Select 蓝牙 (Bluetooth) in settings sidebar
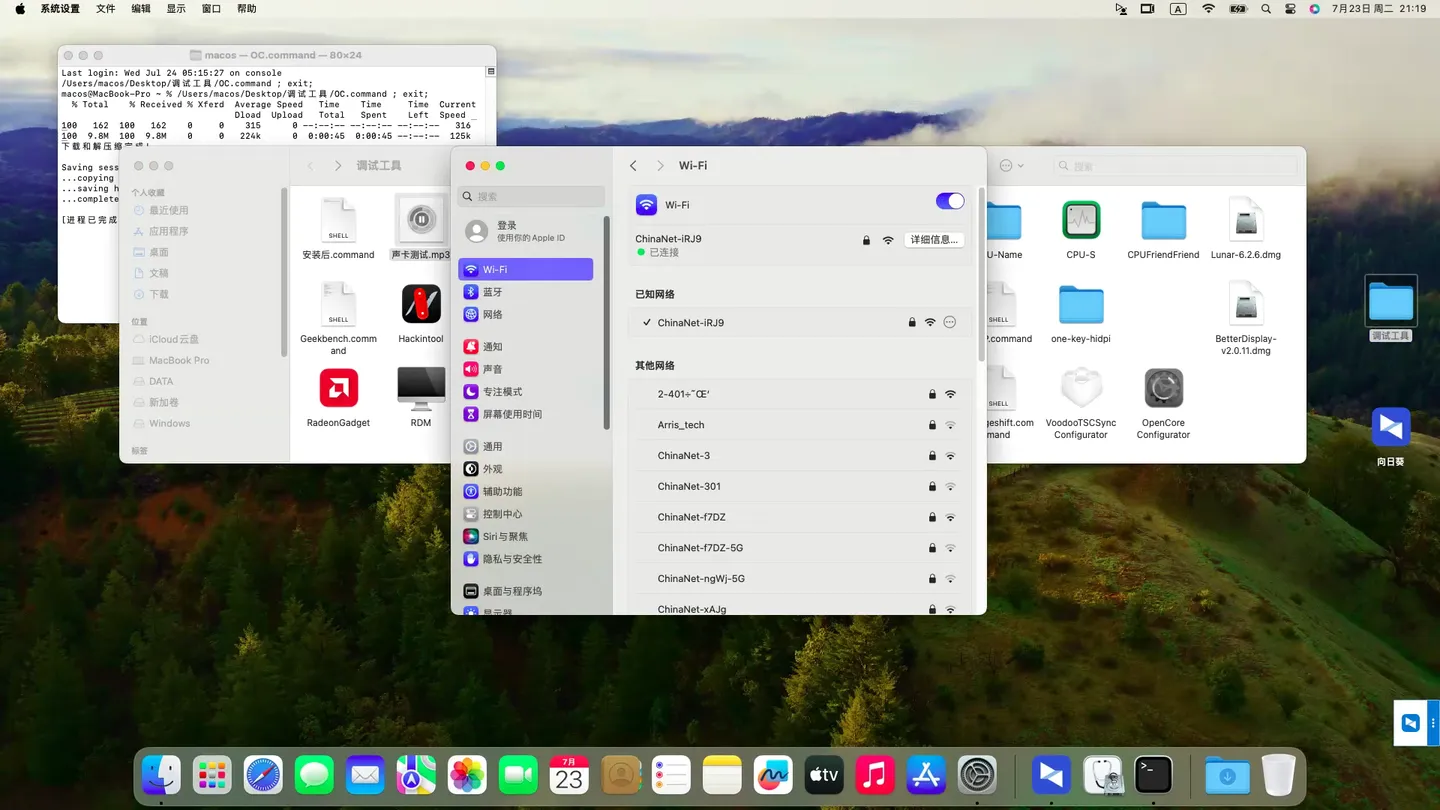 click(x=492, y=292)
